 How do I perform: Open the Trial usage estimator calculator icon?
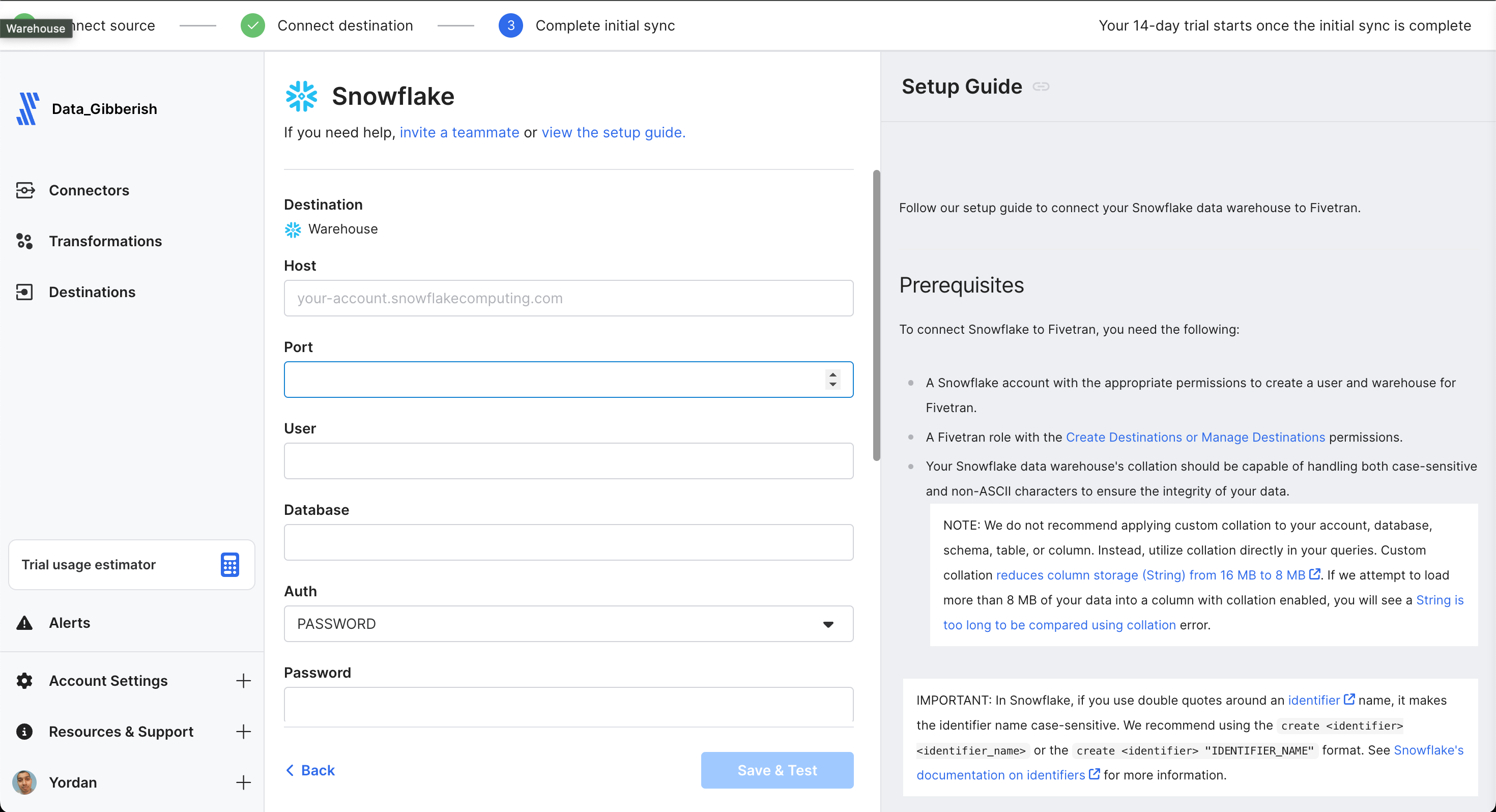(229, 565)
